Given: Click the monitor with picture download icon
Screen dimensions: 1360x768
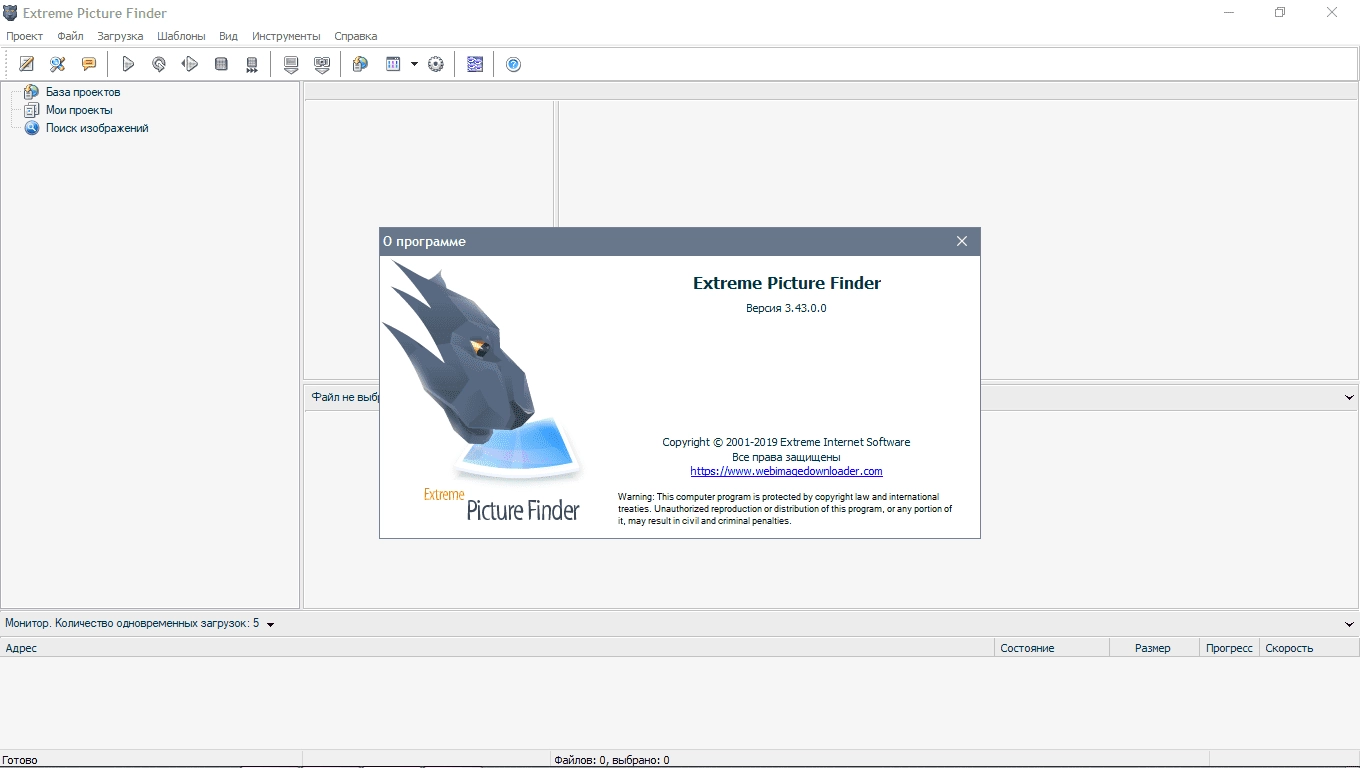Looking at the screenshot, I should [x=322, y=64].
